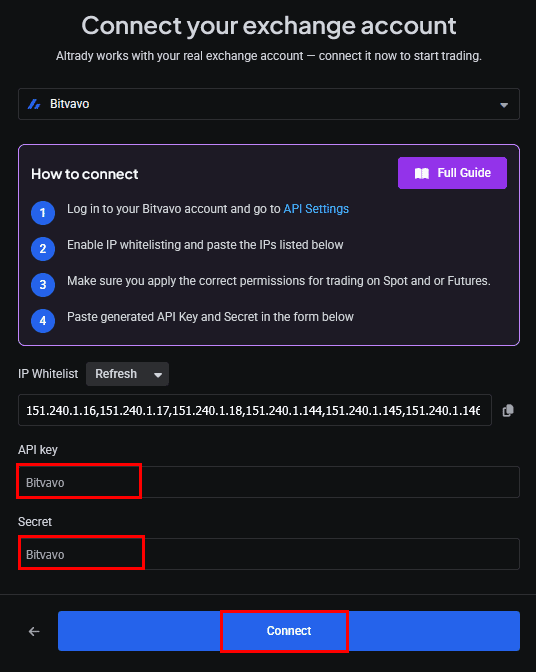
Task: Click the 'Connect your exchange account' heading
Action: (x=269, y=26)
